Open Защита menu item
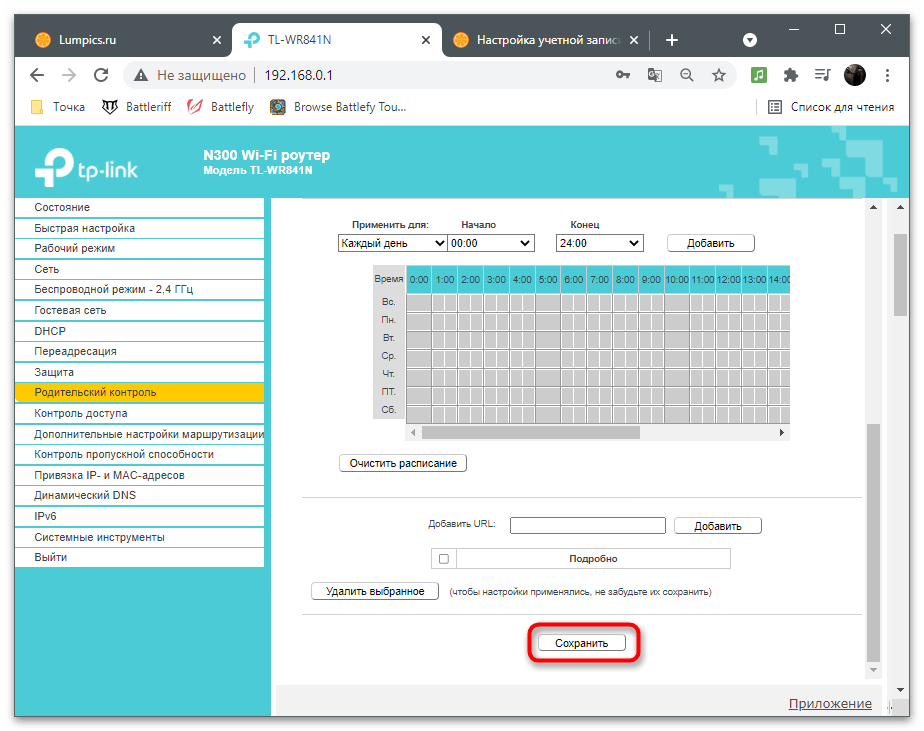 click(140, 372)
